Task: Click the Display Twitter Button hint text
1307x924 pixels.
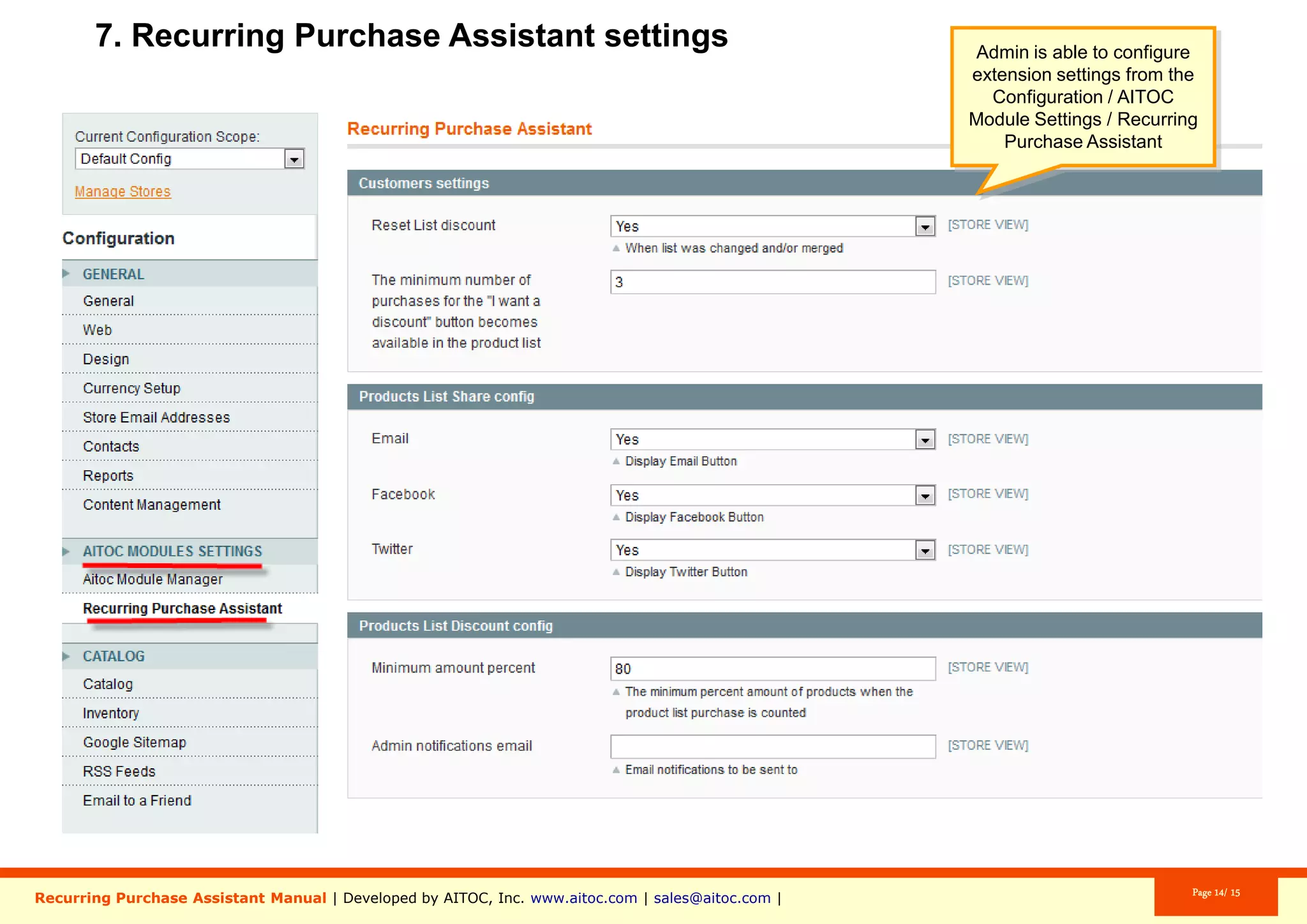Action: pyautogui.click(x=686, y=572)
